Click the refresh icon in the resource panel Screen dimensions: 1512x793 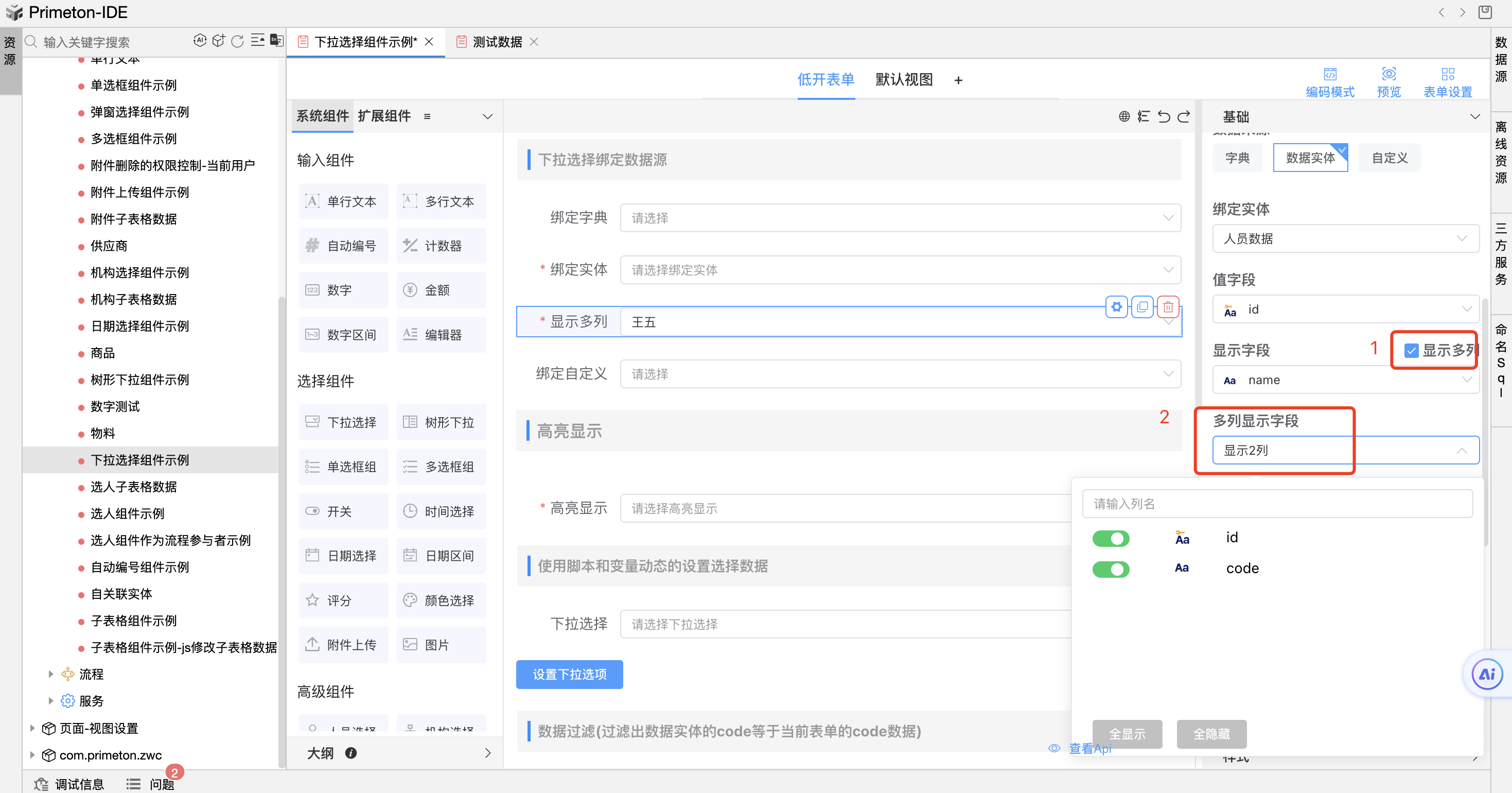(x=237, y=41)
